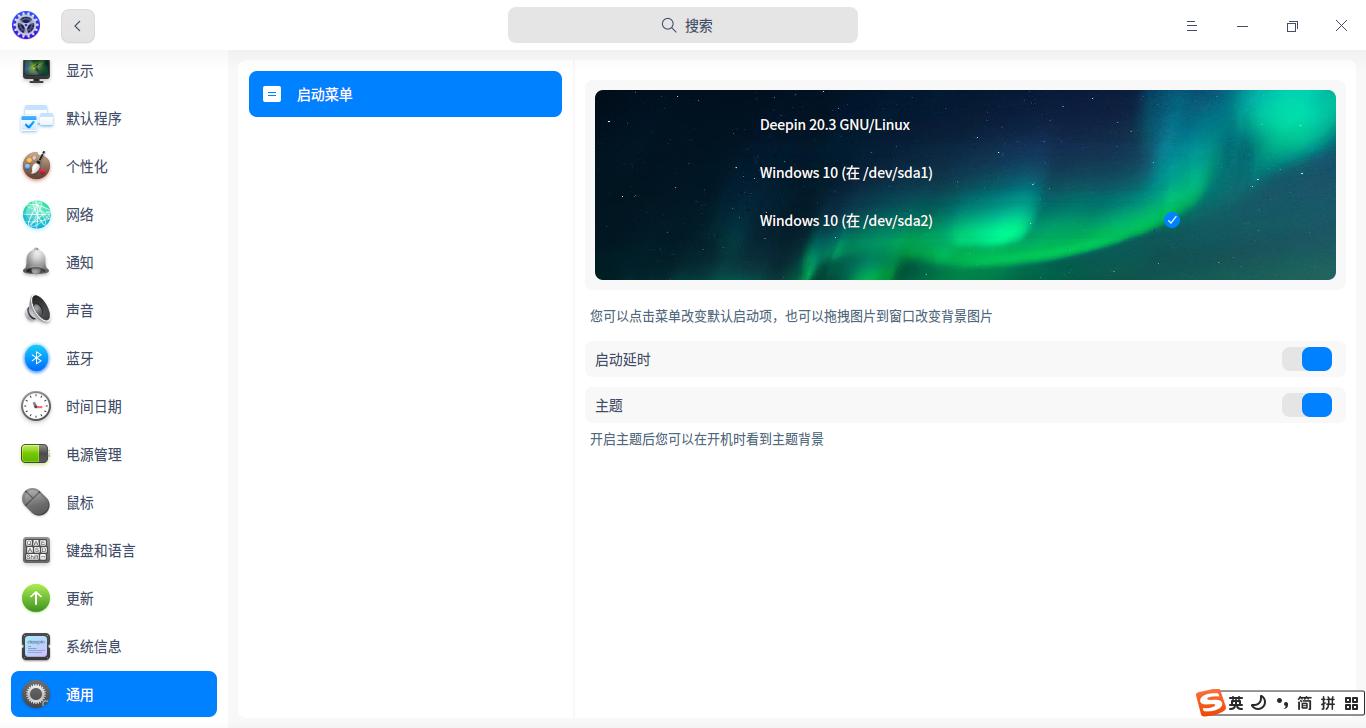Open 个性化 settings from sidebar
The image size is (1366, 728).
coord(36,166)
